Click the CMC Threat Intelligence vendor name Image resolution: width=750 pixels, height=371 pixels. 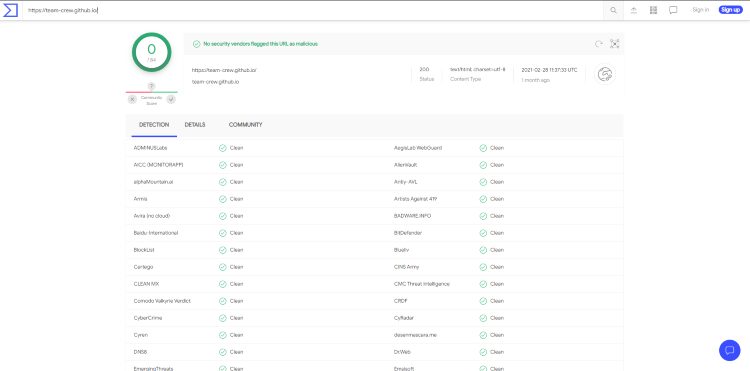(422, 284)
